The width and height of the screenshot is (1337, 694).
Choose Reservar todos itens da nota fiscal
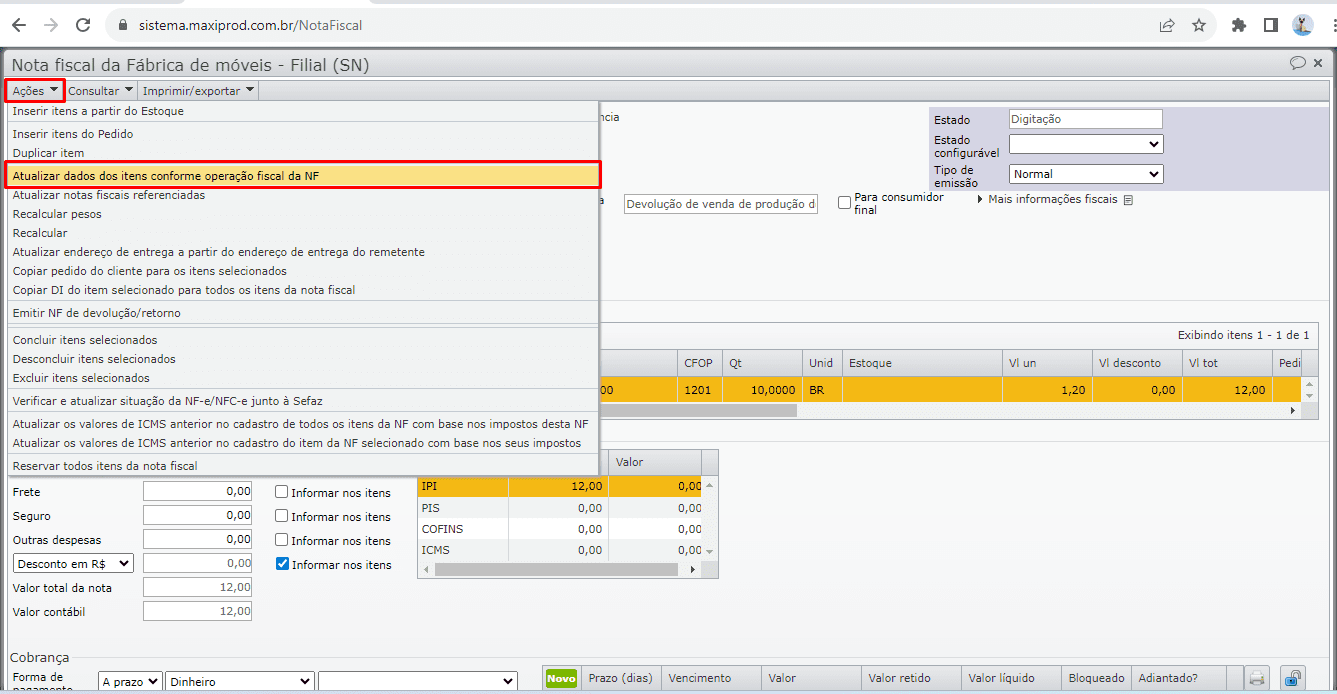click(302, 466)
